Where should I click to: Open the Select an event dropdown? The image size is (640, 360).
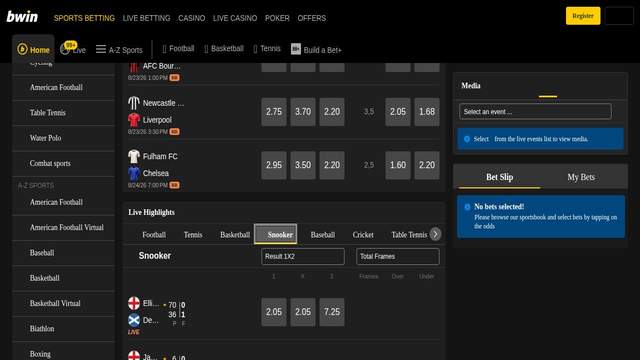tap(535, 111)
